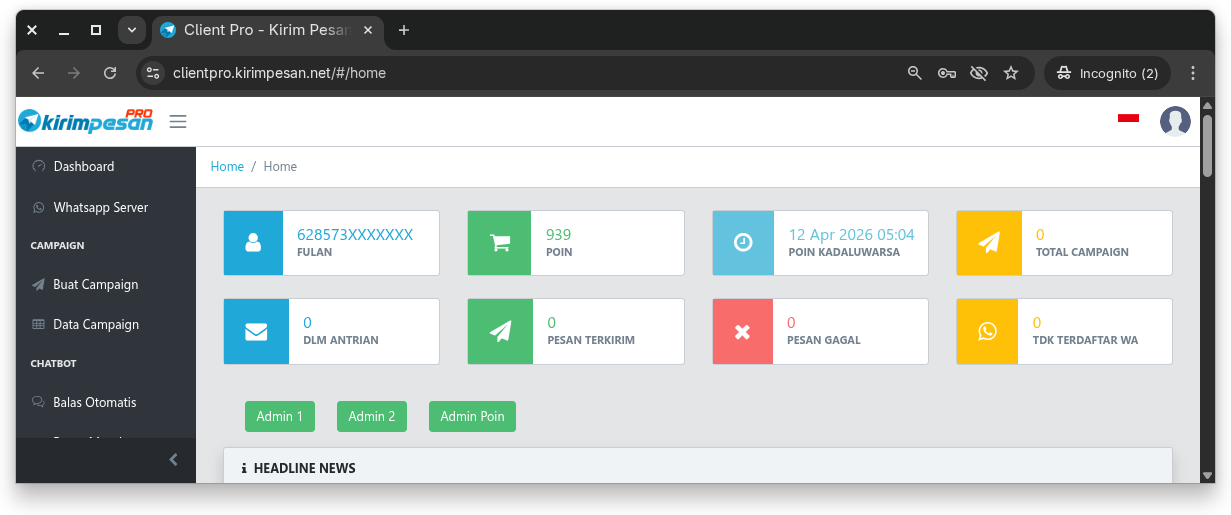The height and width of the screenshot is (515, 1231).
Task: Open Balas Otomatis chatbot menu
Action: point(94,403)
